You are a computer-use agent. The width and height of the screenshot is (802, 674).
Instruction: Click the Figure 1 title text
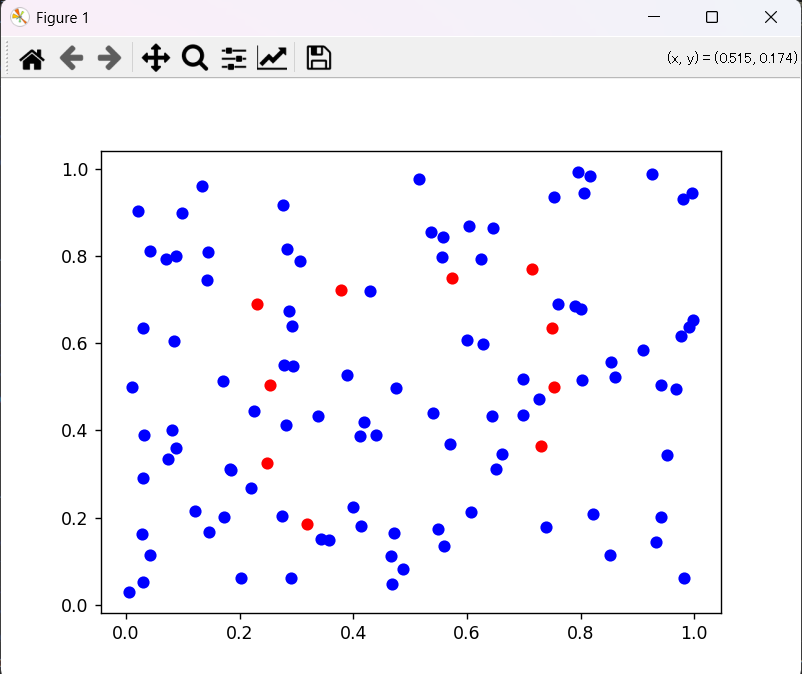pyautogui.click(x=62, y=18)
